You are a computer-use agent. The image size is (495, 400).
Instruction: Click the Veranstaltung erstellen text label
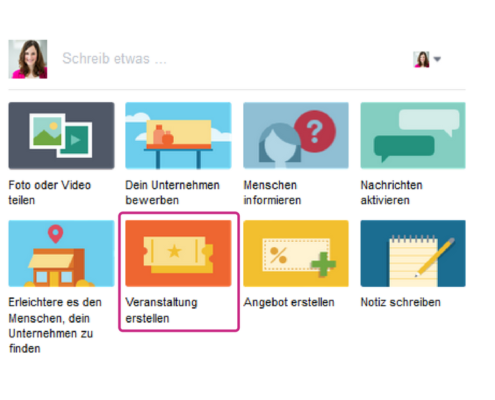click(161, 310)
